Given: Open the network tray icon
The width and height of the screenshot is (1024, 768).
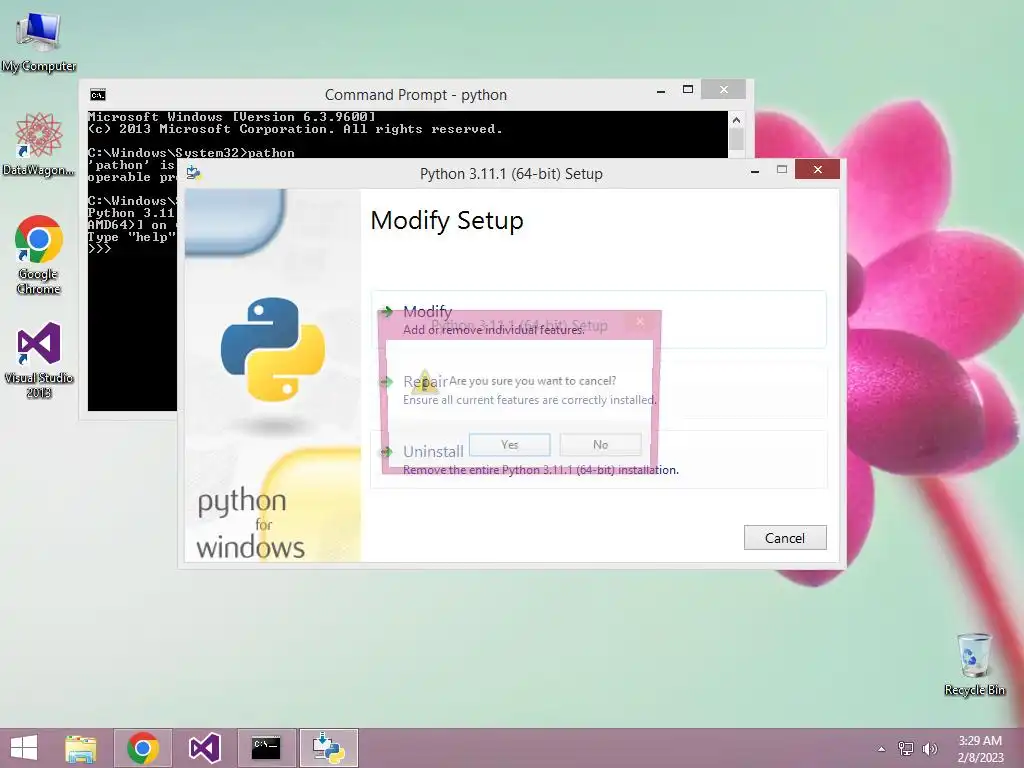Looking at the screenshot, I should click(x=906, y=748).
